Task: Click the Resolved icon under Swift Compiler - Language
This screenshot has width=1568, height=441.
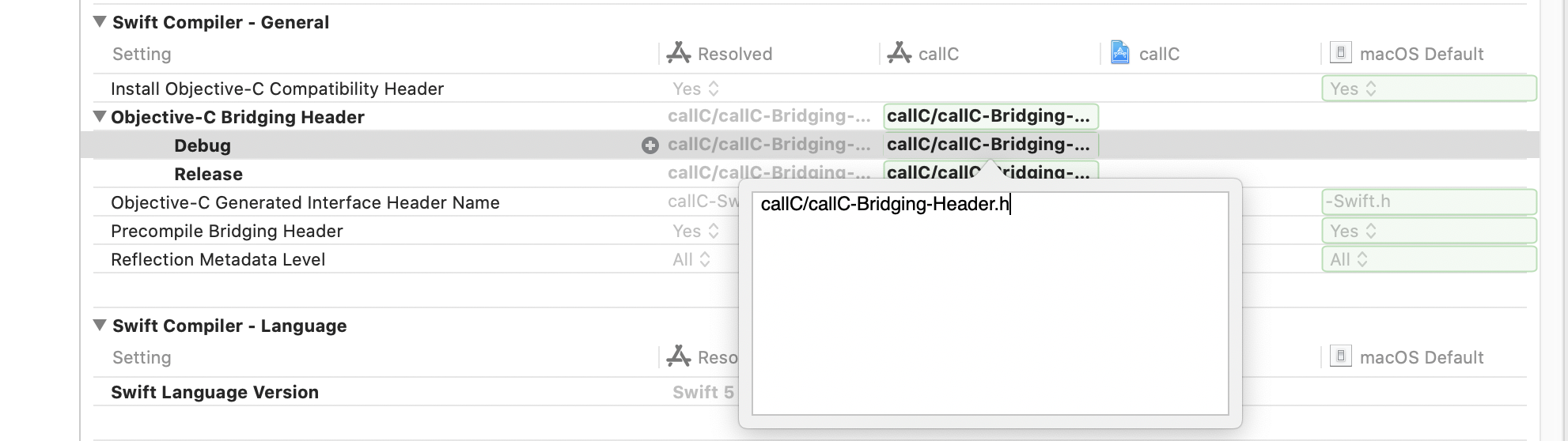Action: pos(679,356)
